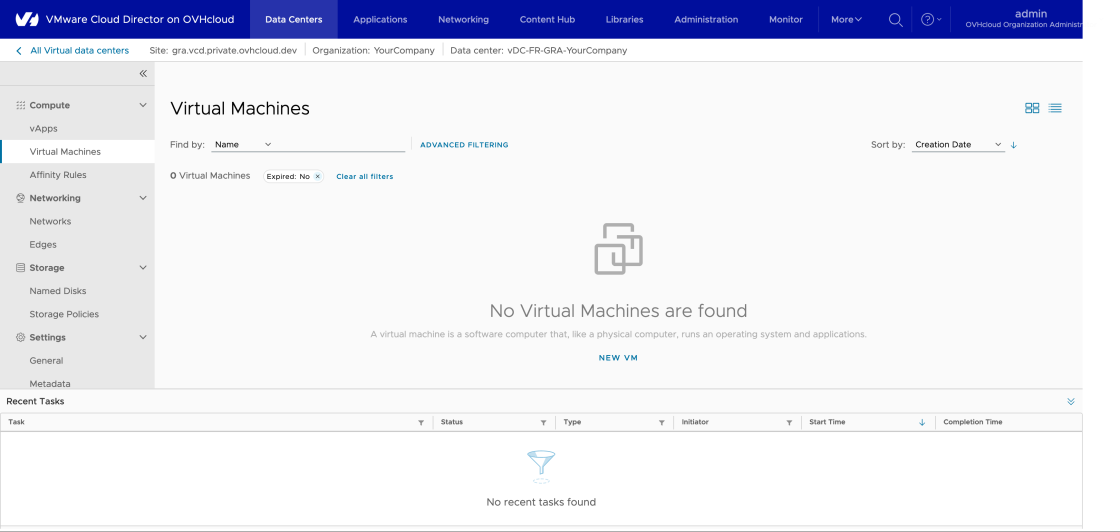The width and height of the screenshot is (1120, 532).
Task: Filter the Type column
Action: (661, 423)
